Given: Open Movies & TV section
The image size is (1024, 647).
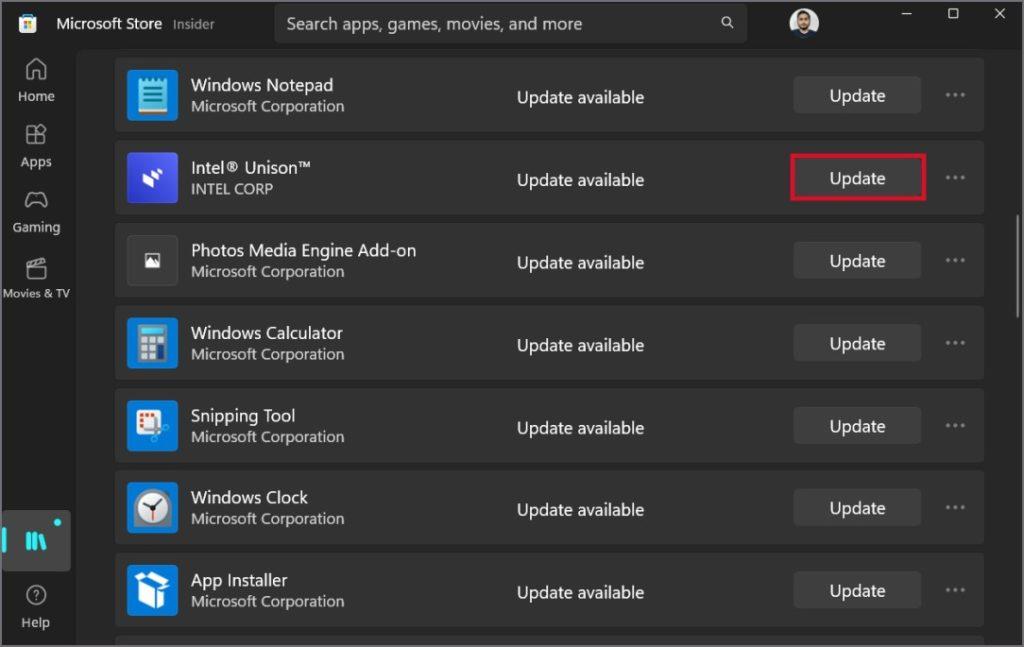Looking at the screenshot, I should point(36,278).
